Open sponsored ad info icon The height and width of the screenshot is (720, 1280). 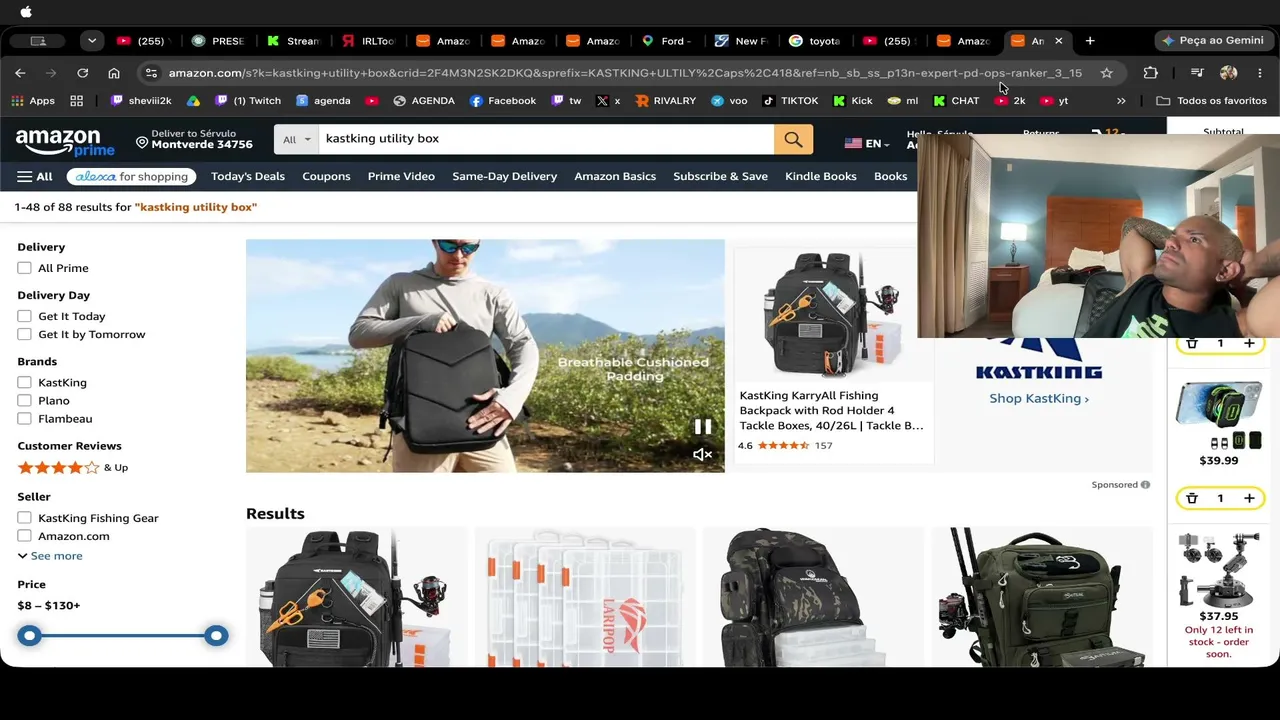(x=1145, y=485)
